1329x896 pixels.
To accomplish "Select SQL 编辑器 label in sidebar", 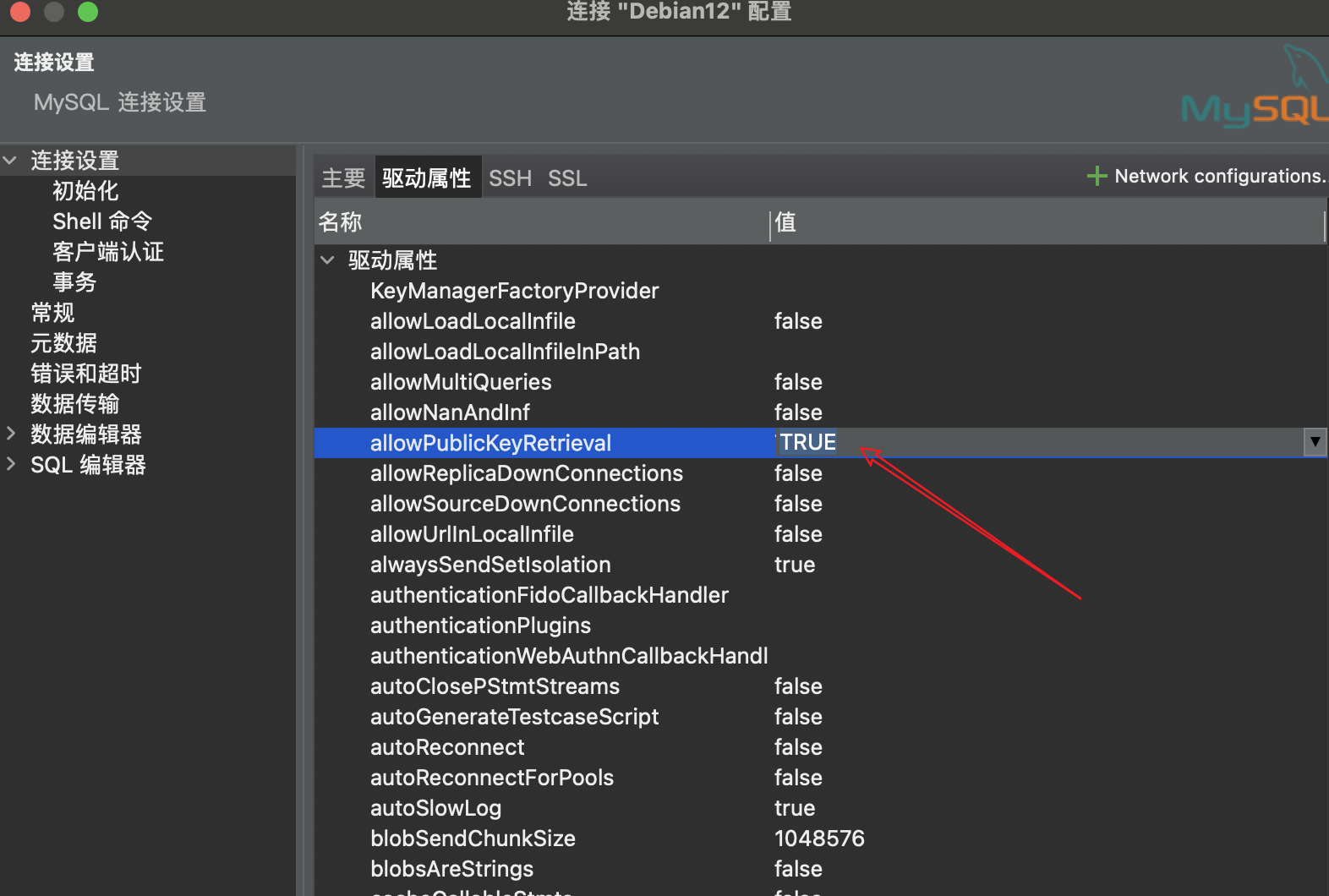I will (88, 465).
